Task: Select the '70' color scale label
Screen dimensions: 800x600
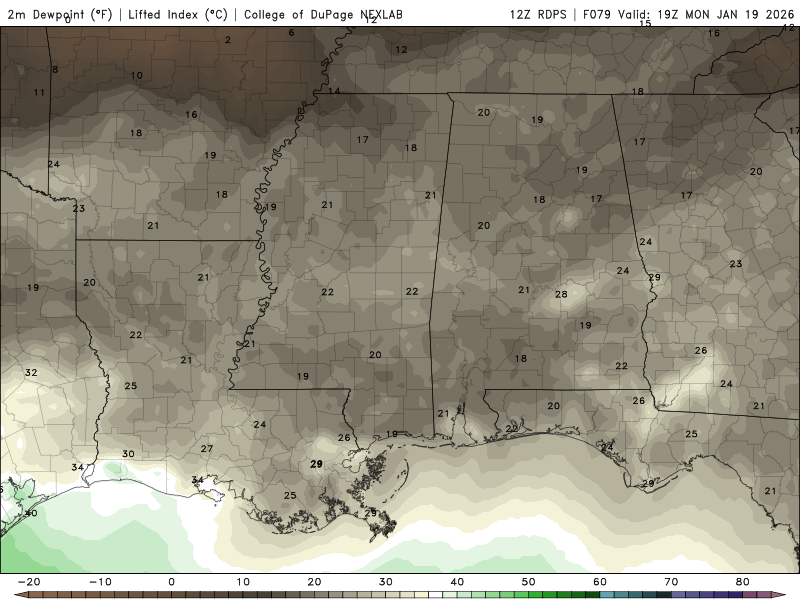Action: (x=671, y=582)
